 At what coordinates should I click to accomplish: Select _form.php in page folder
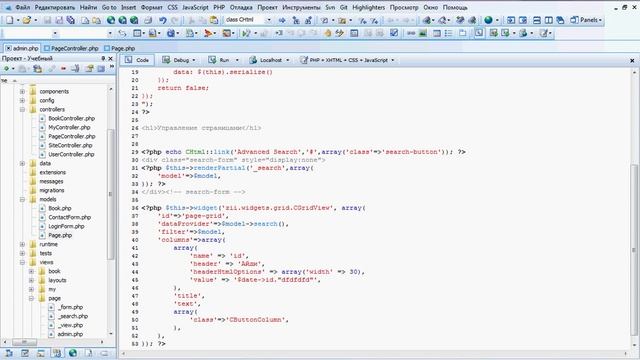click(x=70, y=307)
